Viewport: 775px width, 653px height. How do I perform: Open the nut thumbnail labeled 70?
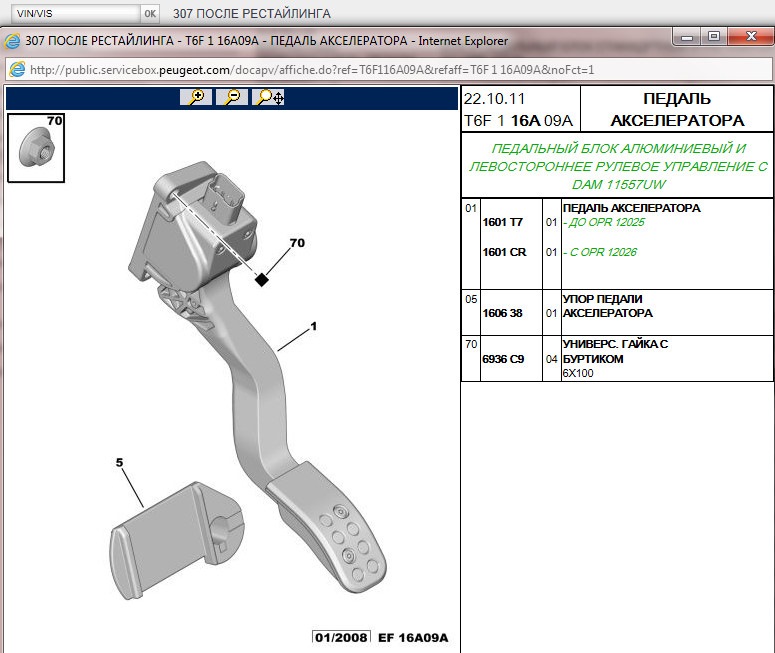coord(36,148)
